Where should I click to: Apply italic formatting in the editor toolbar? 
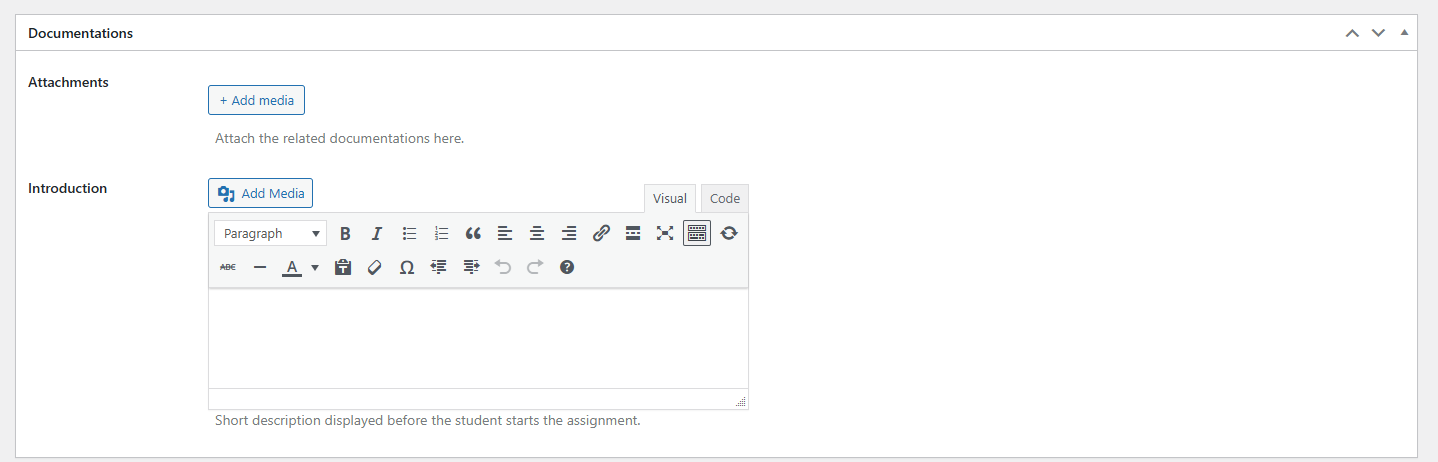pyautogui.click(x=377, y=233)
